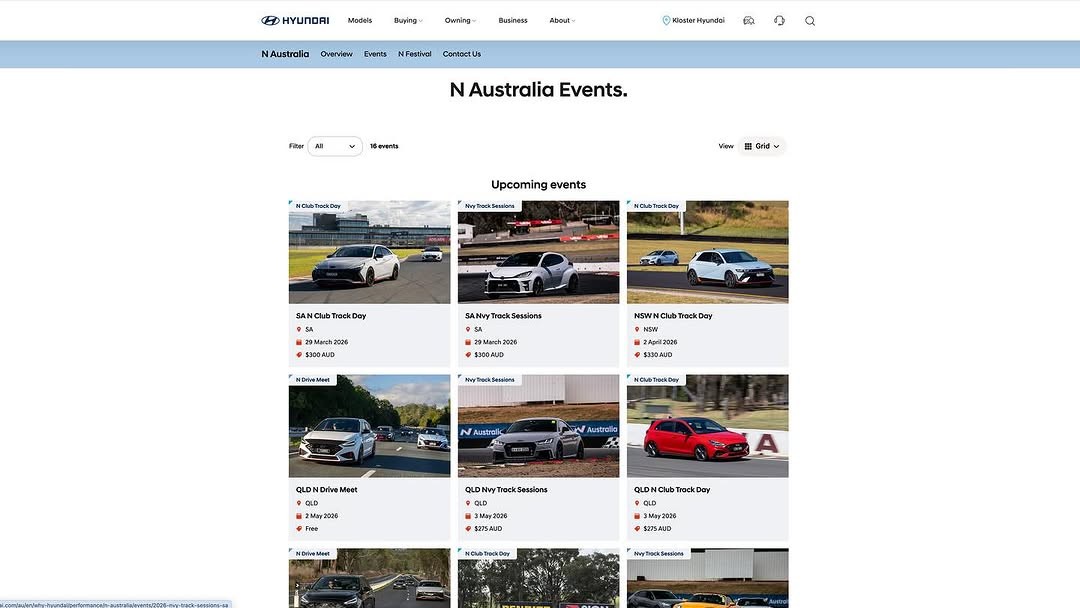Open SA Nvy Track Sessions title

tap(503, 316)
